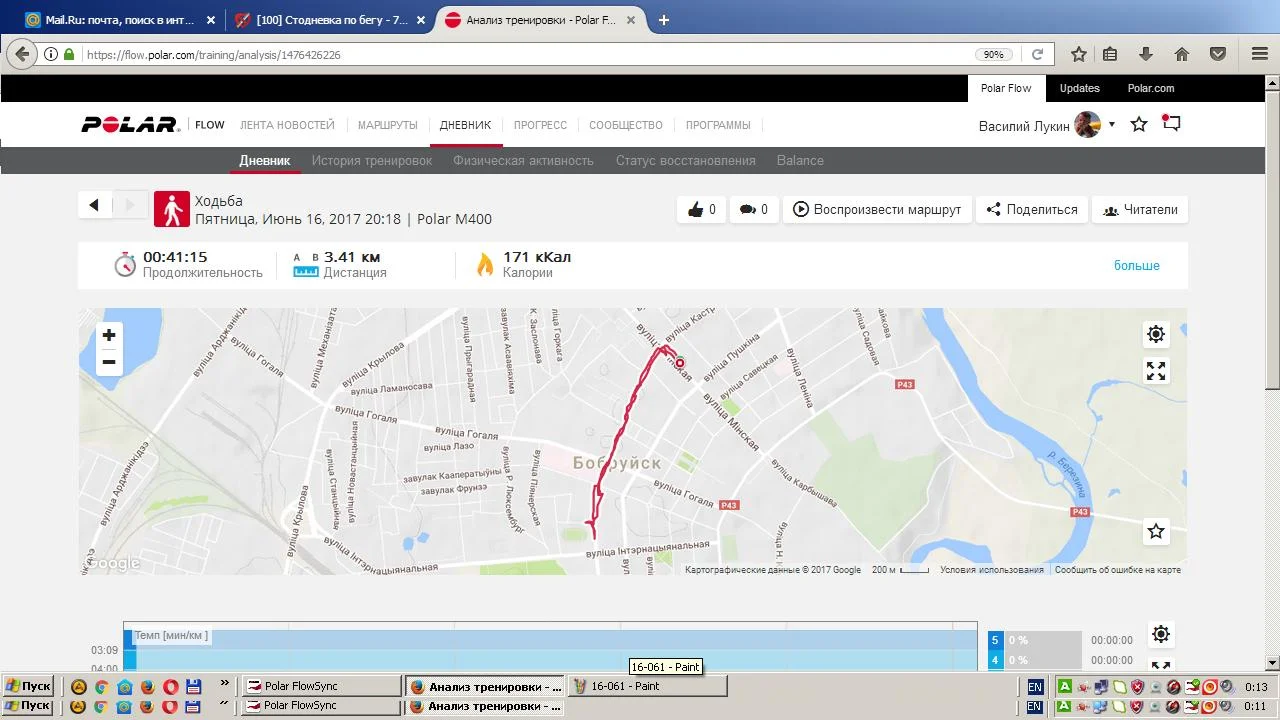
Task: Click the page scrollbar down arrow
Action: coord(1272,662)
